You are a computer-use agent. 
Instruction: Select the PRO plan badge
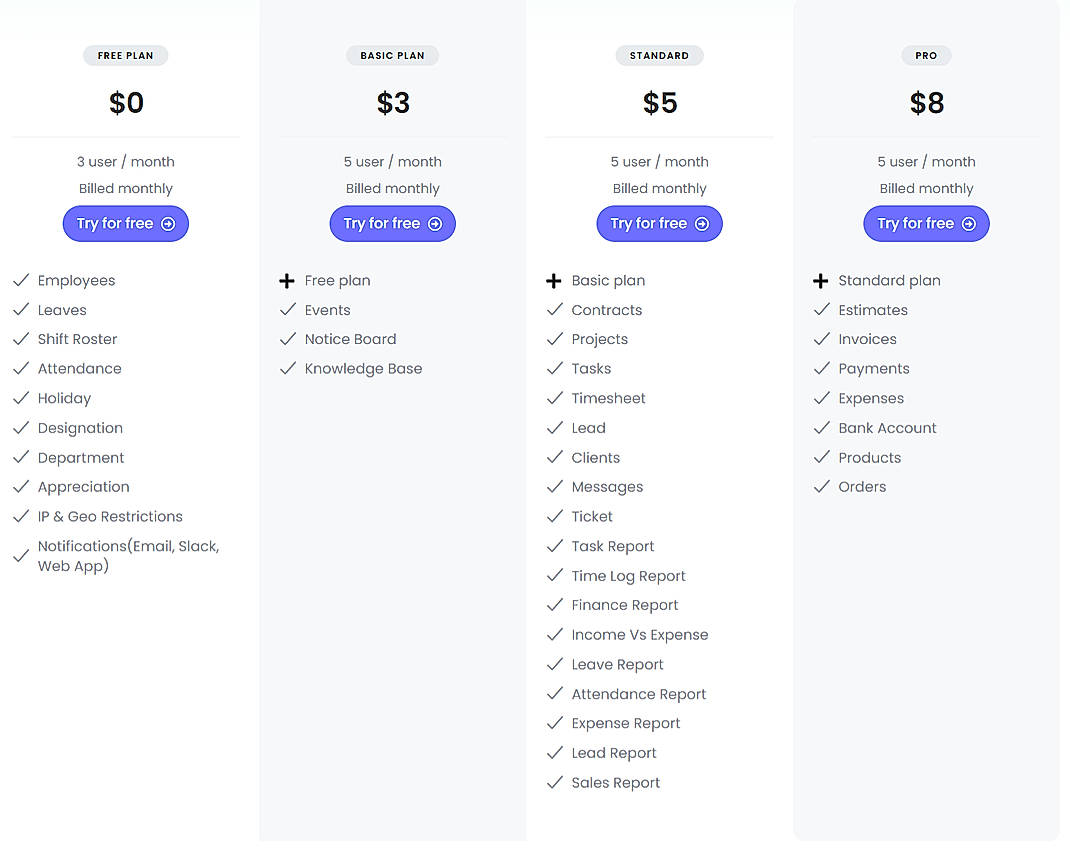point(926,55)
